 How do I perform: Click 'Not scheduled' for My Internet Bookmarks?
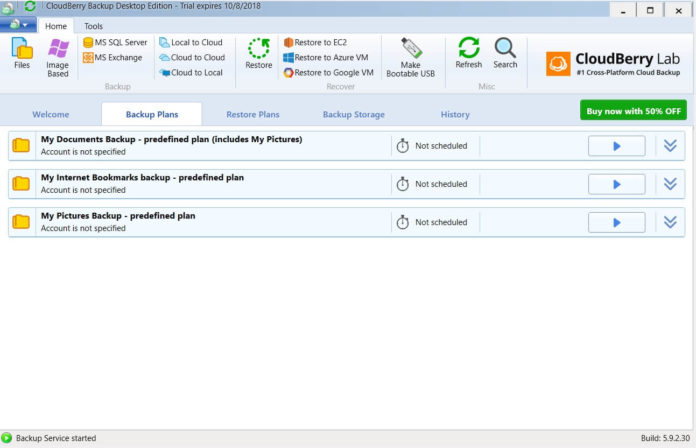click(441, 184)
